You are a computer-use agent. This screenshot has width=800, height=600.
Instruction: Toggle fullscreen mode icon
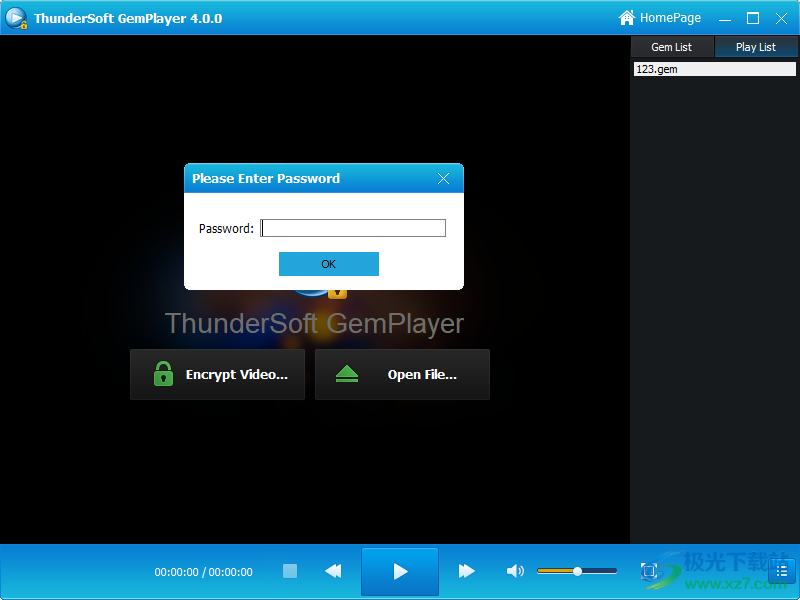pyautogui.click(x=649, y=571)
